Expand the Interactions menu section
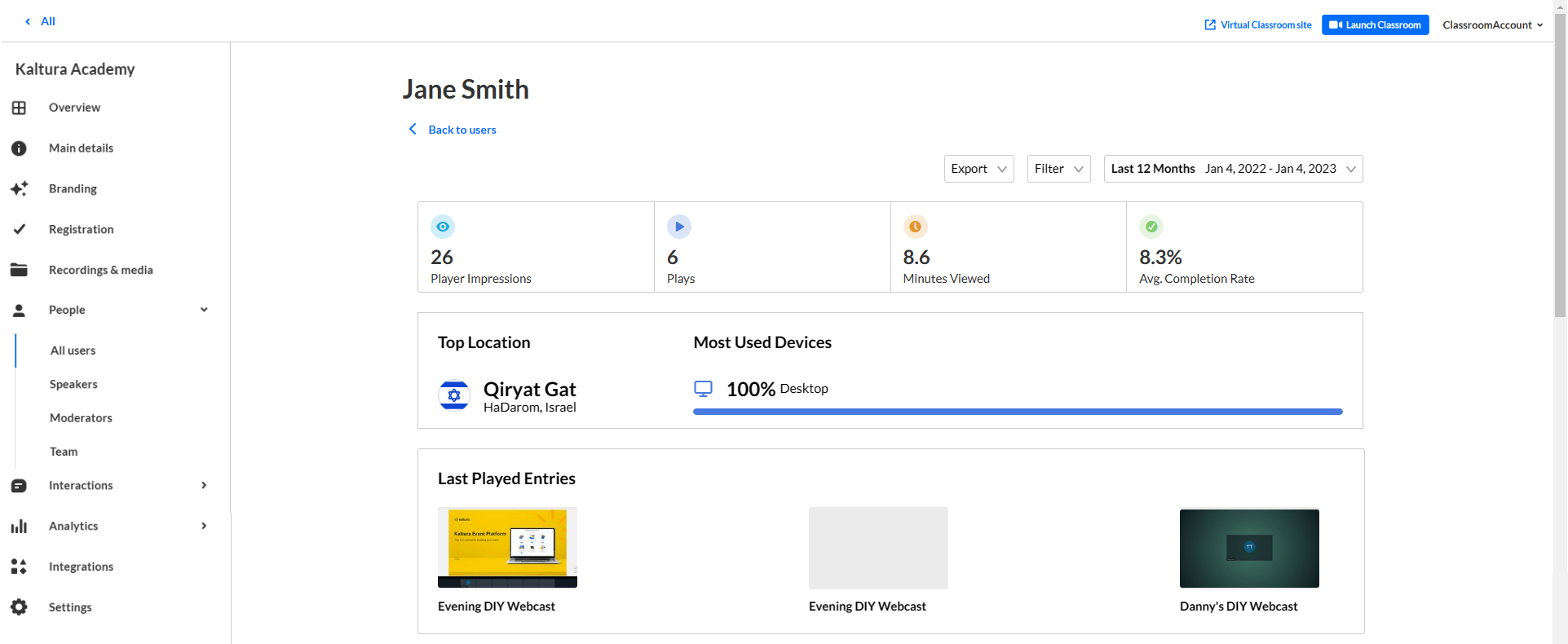 click(x=204, y=485)
